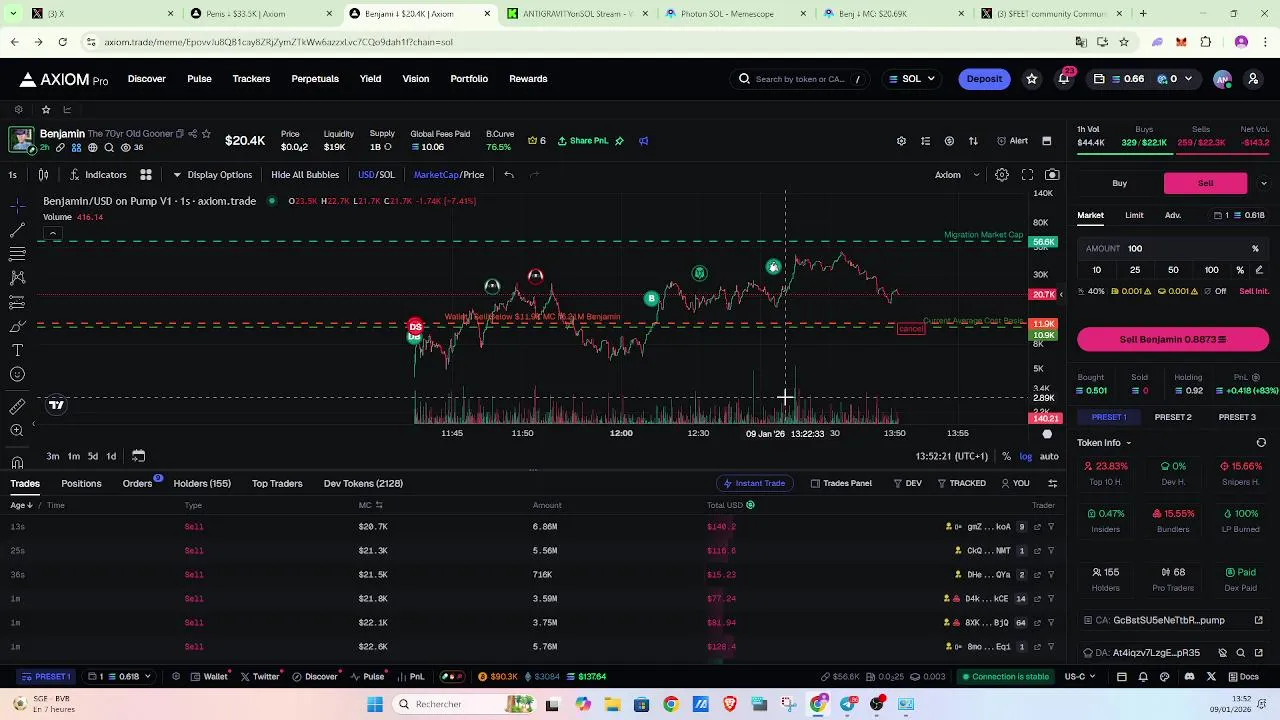Click the megaphone icon near Share PnL
The height and width of the screenshot is (720, 1280).
[643, 141]
